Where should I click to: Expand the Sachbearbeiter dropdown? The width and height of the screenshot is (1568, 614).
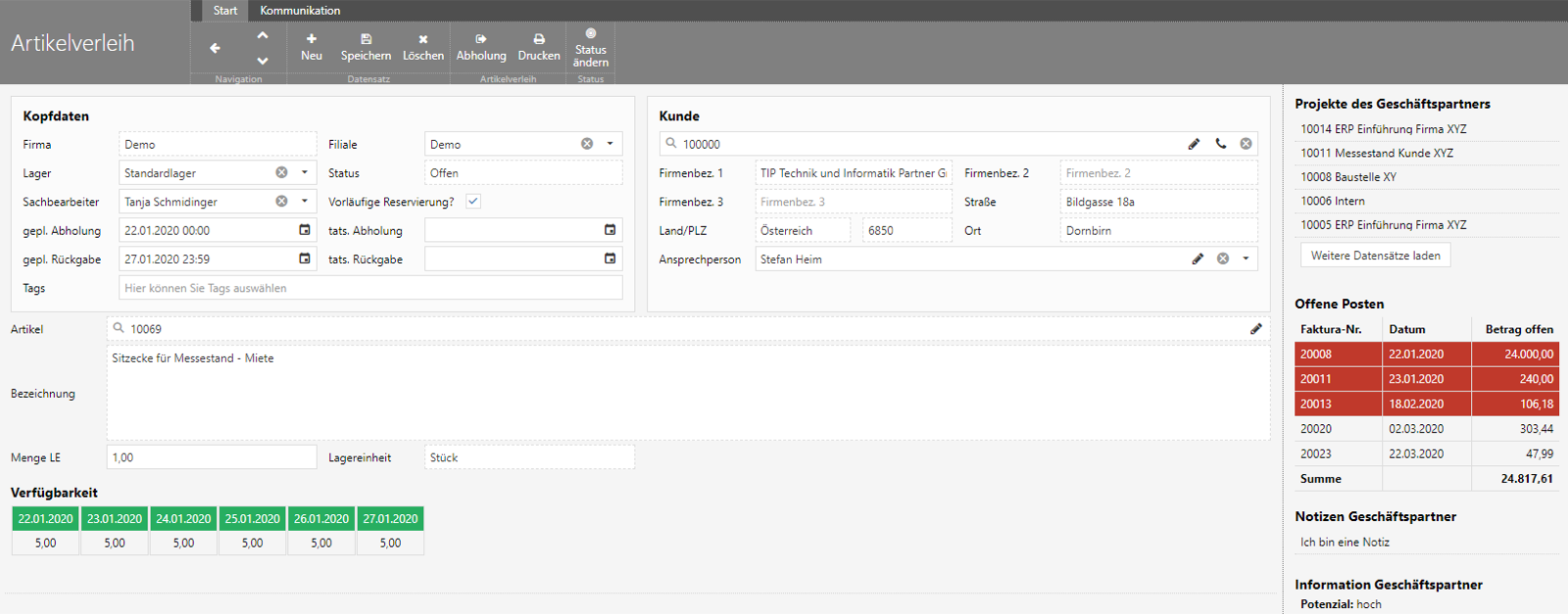tap(304, 201)
